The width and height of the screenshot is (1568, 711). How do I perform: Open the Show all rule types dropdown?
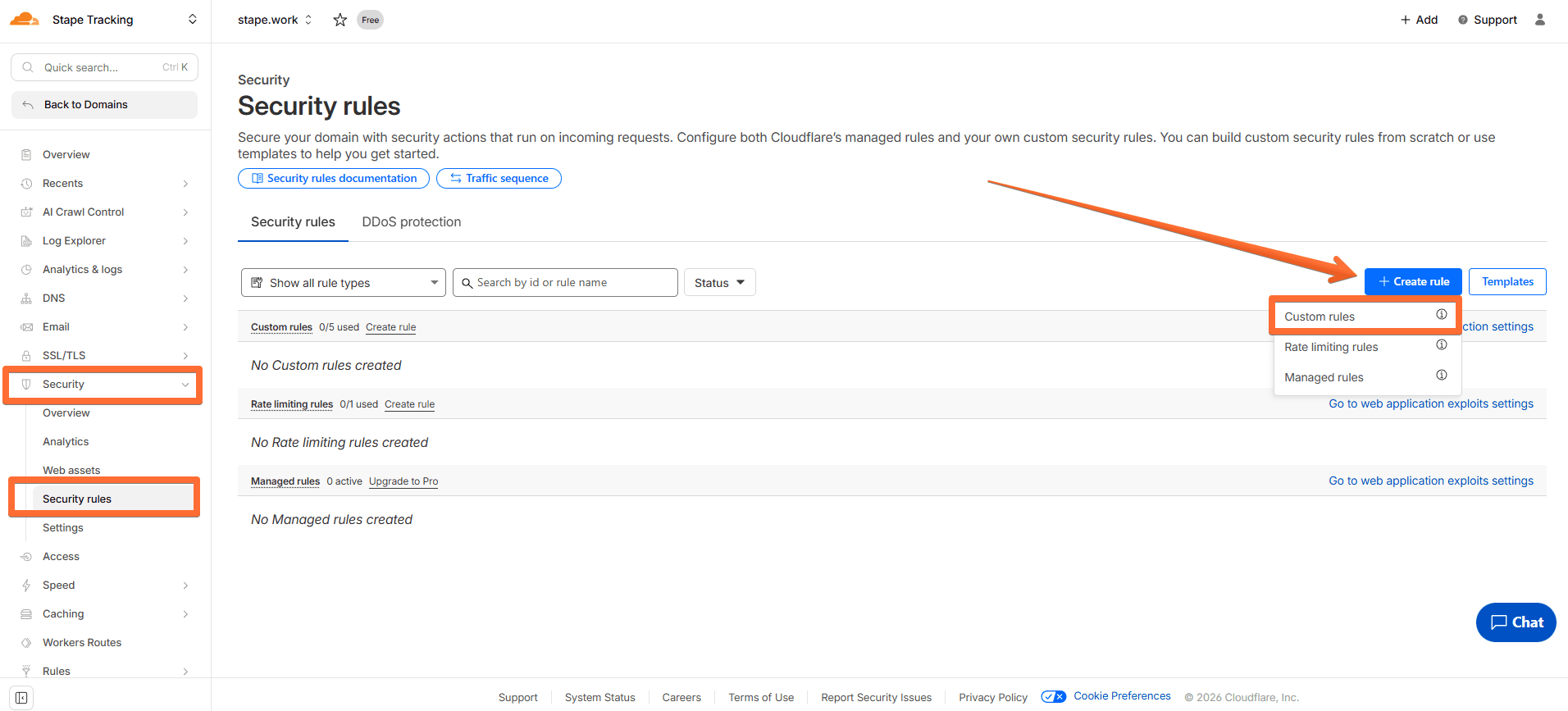(343, 283)
